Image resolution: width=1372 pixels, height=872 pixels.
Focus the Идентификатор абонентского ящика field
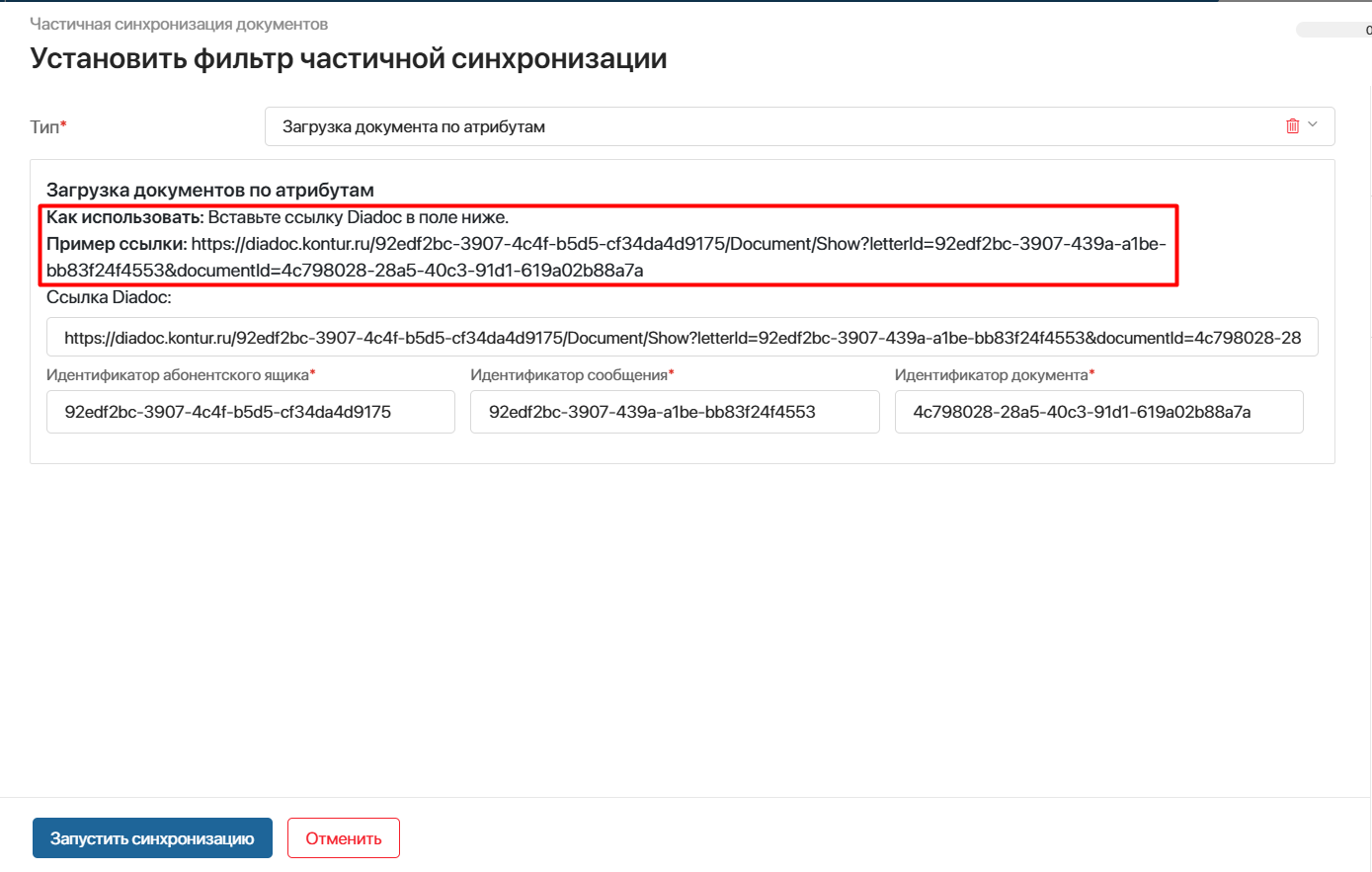point(250,412)
